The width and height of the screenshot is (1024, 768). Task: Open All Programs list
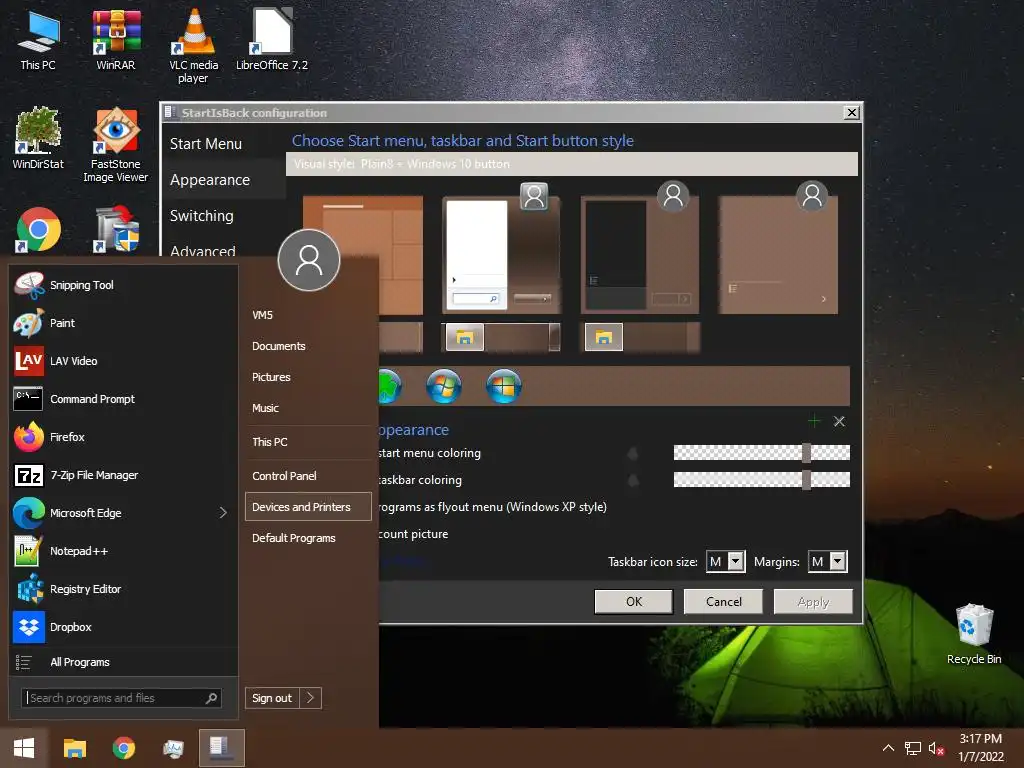tap(124, 662)
